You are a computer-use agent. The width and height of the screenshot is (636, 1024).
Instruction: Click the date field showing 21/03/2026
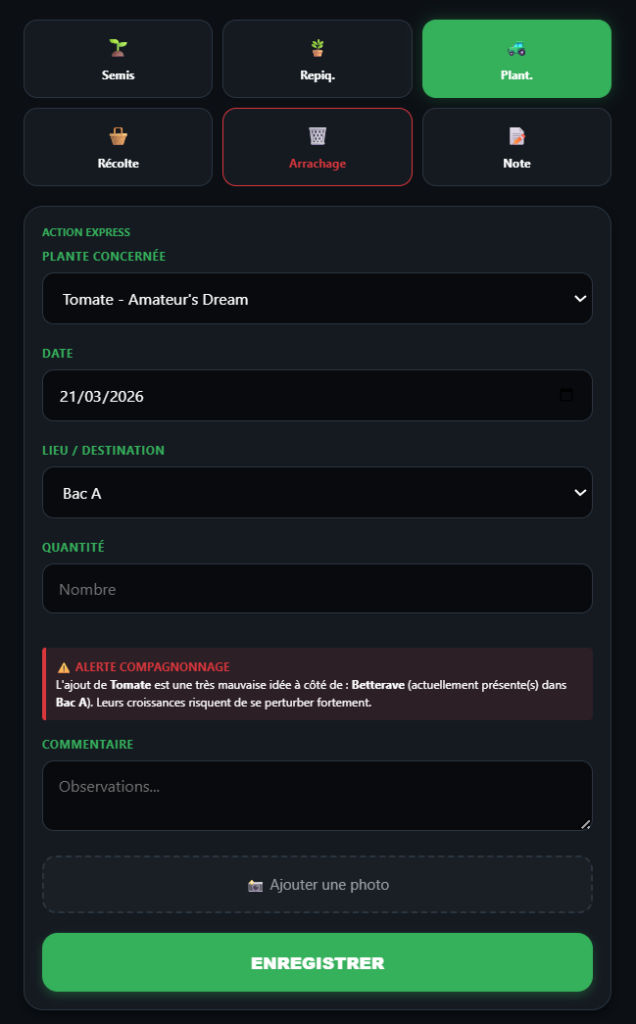pyautogui.click(x=300, y=396)
